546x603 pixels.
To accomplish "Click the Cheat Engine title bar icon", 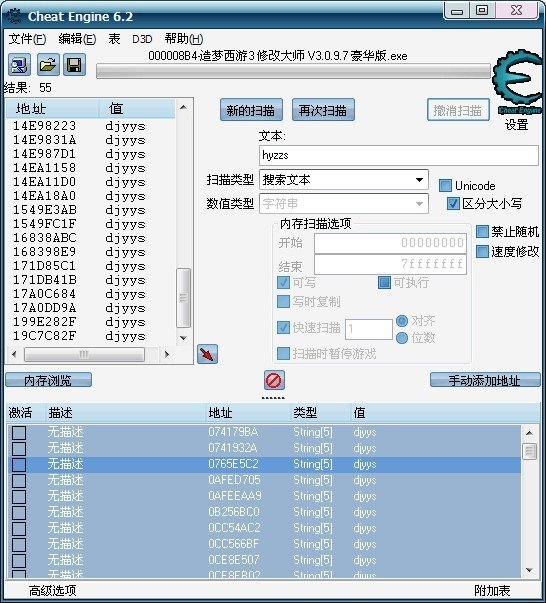I will (x=14, y=16).
